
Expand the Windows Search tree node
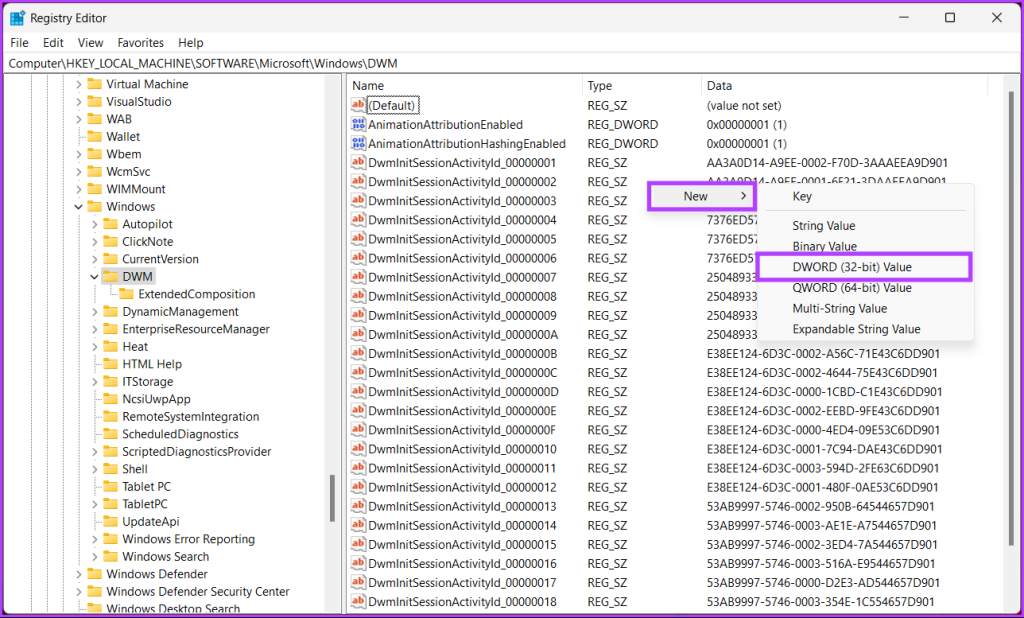point(95,557)
